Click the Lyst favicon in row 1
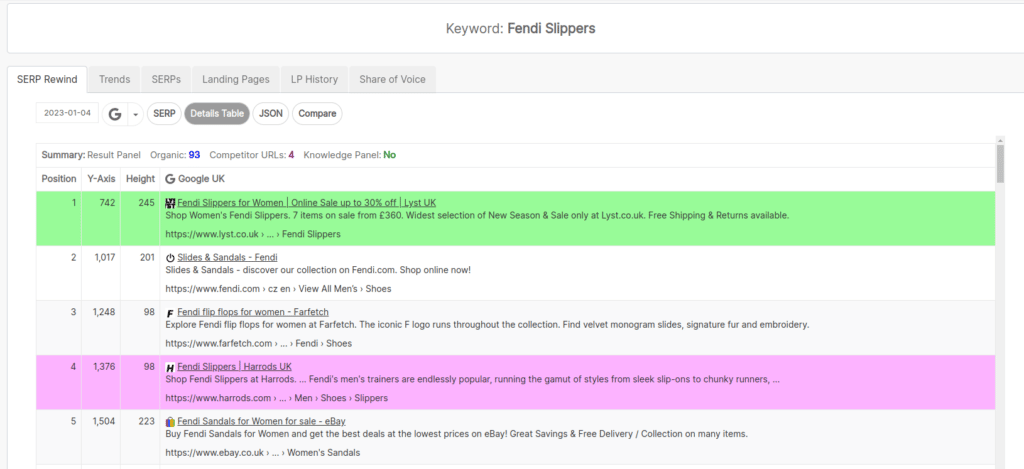 pyautogui.click(x=170, y=203)
